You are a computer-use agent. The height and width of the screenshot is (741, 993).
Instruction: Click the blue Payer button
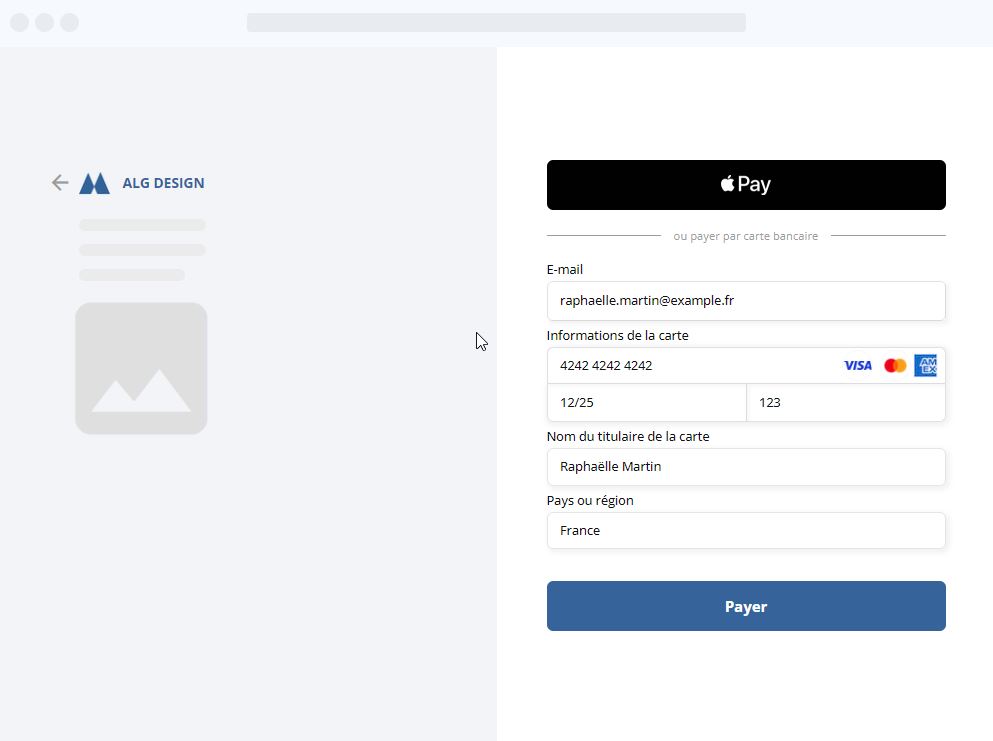[746, 606]
